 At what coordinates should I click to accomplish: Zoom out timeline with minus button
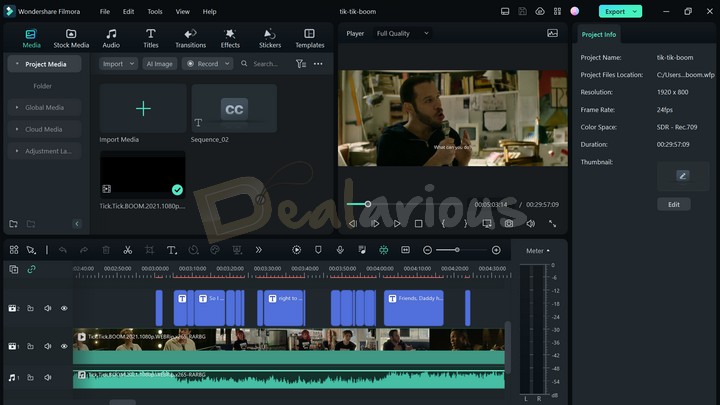coord(427,250)
